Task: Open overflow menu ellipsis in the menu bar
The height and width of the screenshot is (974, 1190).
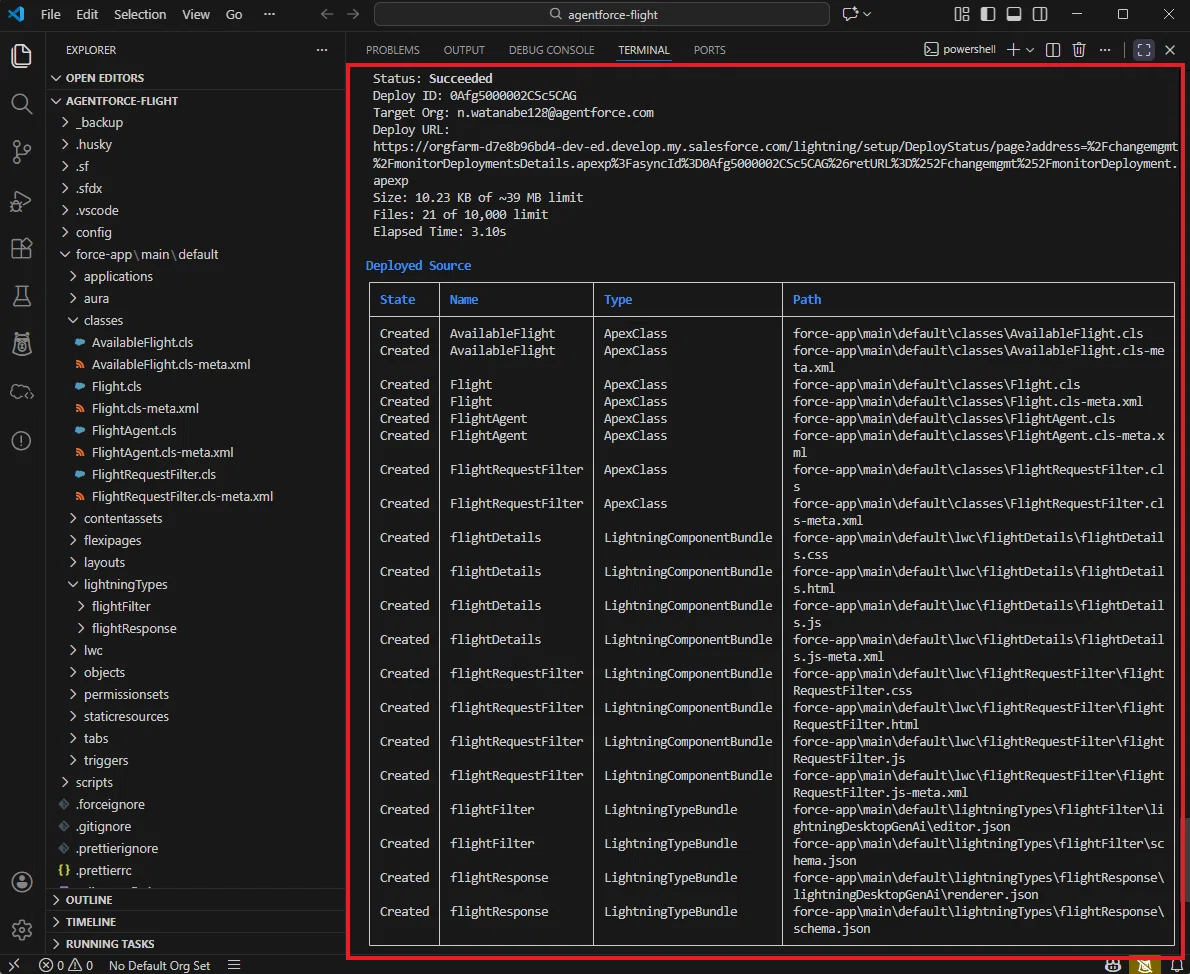Action: tap(269, 14)
